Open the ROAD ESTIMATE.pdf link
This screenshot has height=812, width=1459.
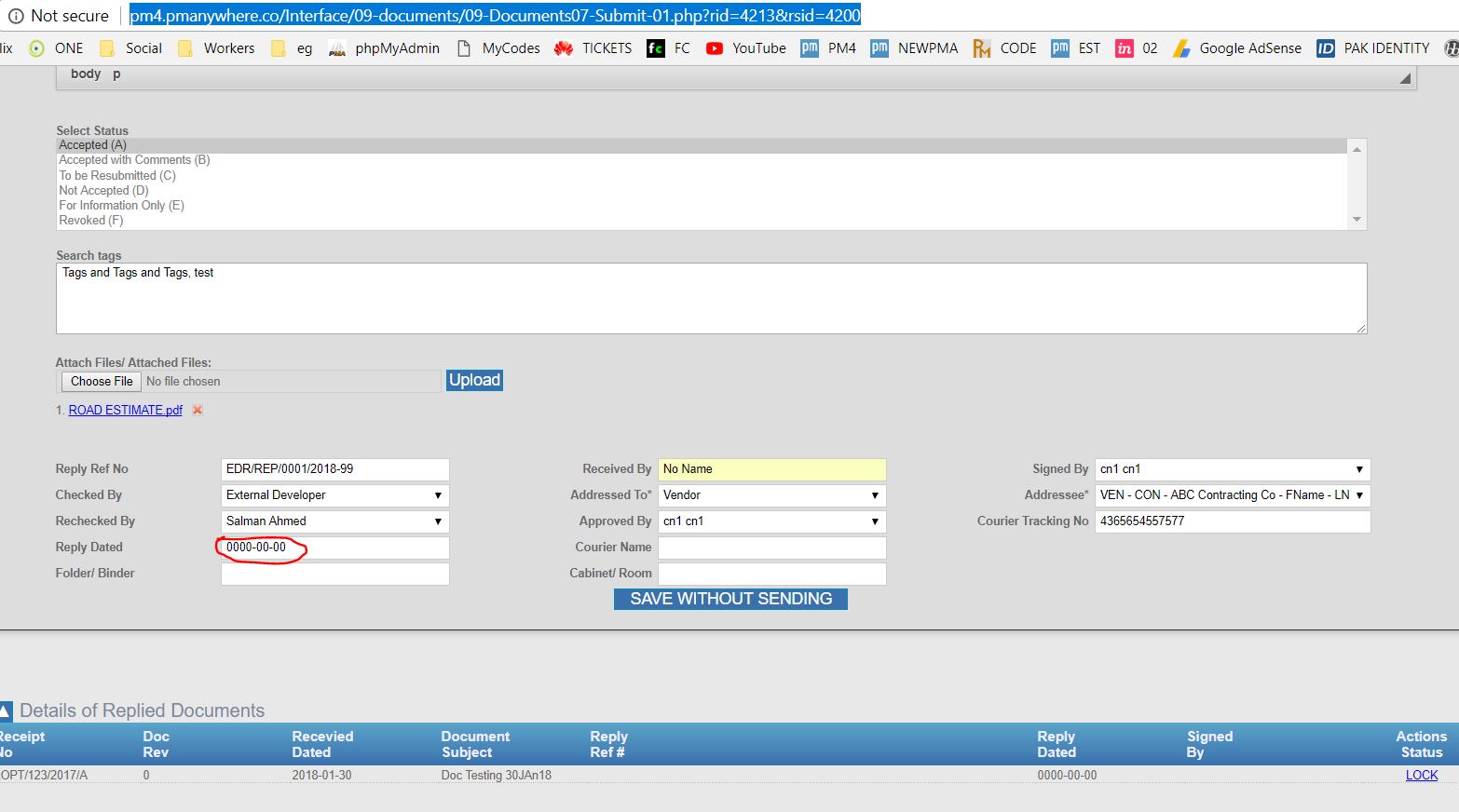tap(125, 410)
